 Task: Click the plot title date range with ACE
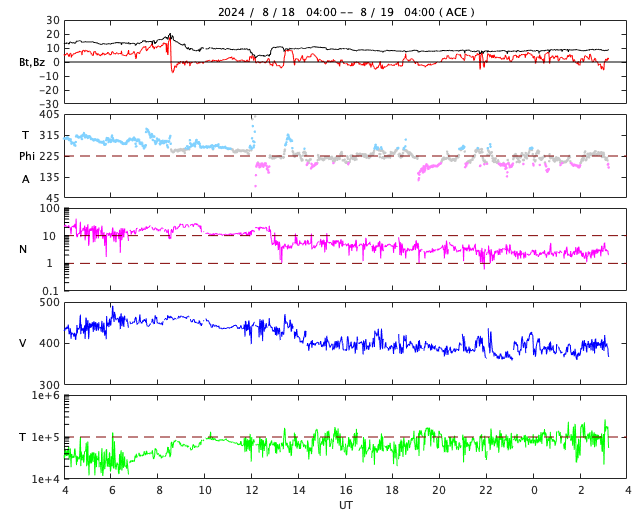pyautogui.click(x=346, y=12)
